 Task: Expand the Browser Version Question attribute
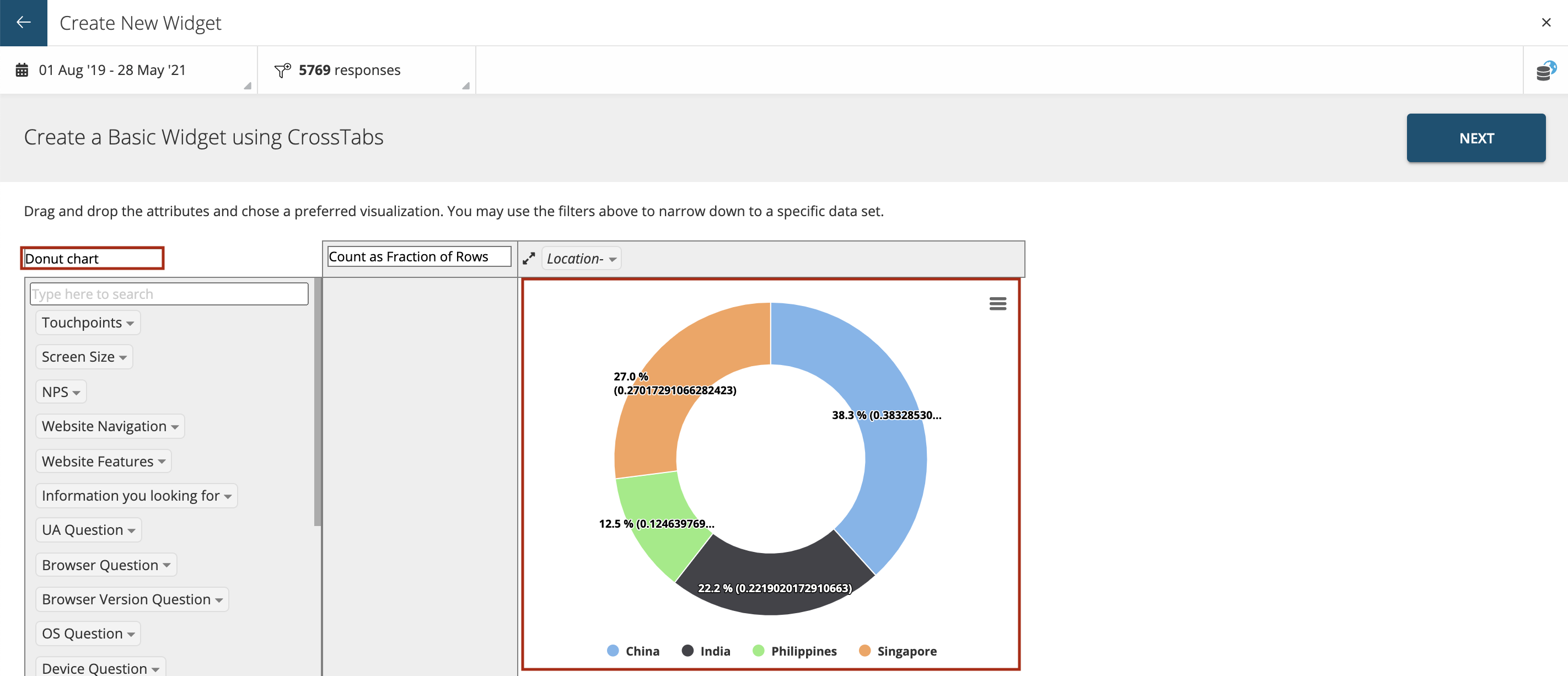point(132,599)
